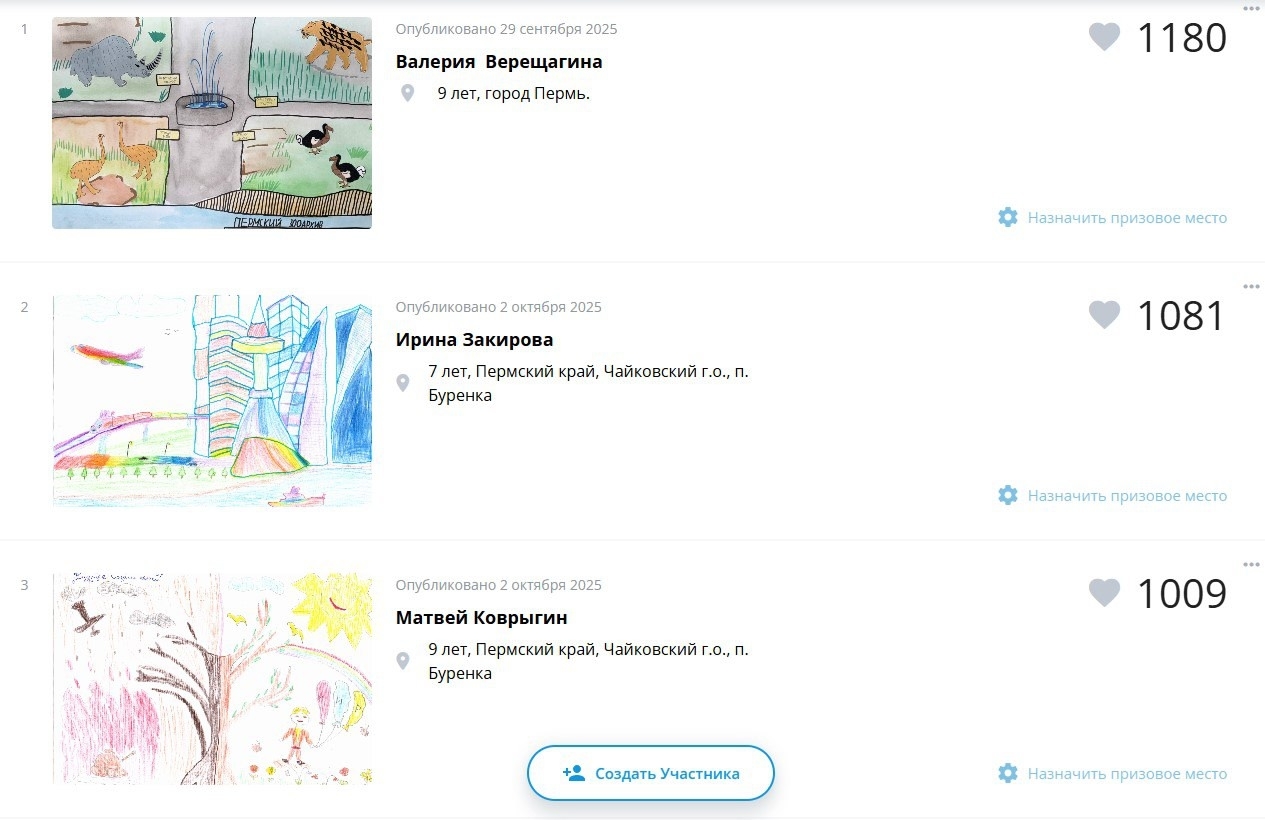Click the heart icon next to 1081 votes
The width and height of the screenshot is (1265, 820).
[1104, 315]
